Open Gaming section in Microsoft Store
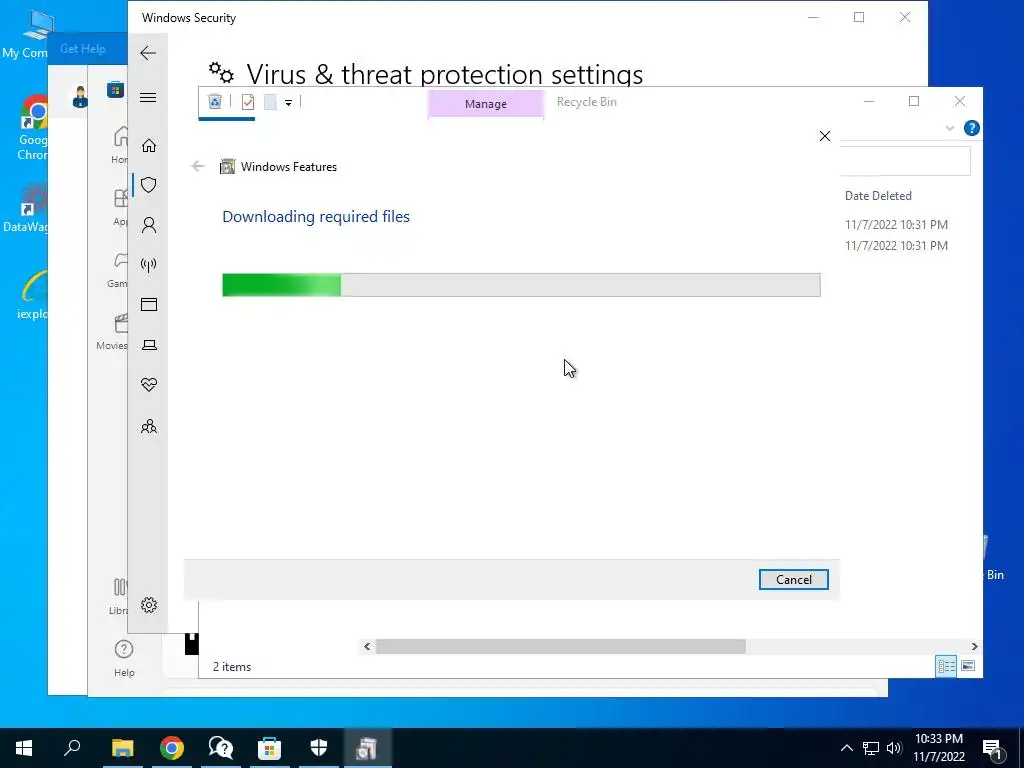The height and width of the screenshot is (768, 1024). coord(118,270)
